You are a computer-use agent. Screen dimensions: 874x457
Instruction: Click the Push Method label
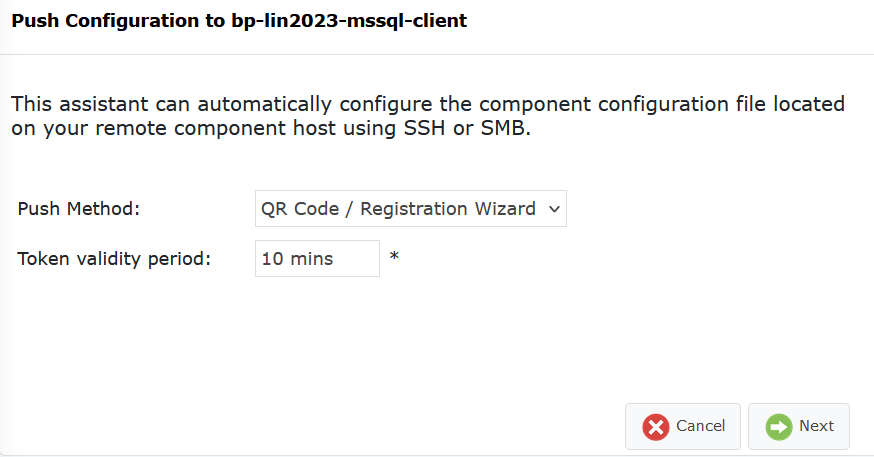pyautogui.click(x=79, y=208)
